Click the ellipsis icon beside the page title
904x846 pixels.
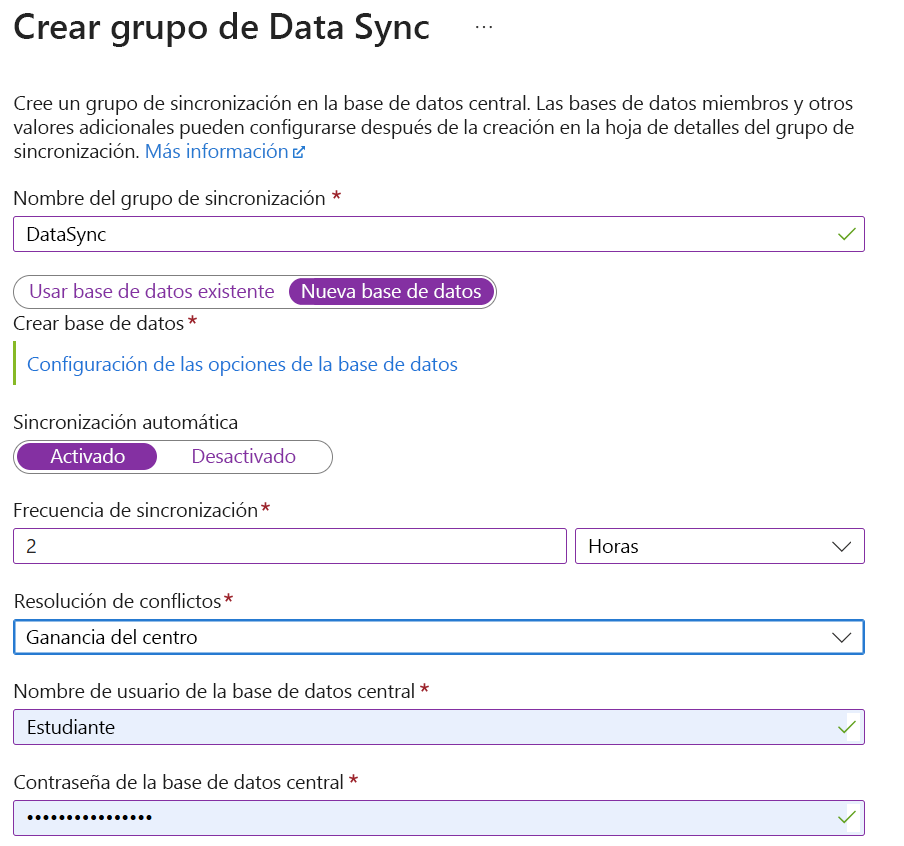click(x=483, y=26)
